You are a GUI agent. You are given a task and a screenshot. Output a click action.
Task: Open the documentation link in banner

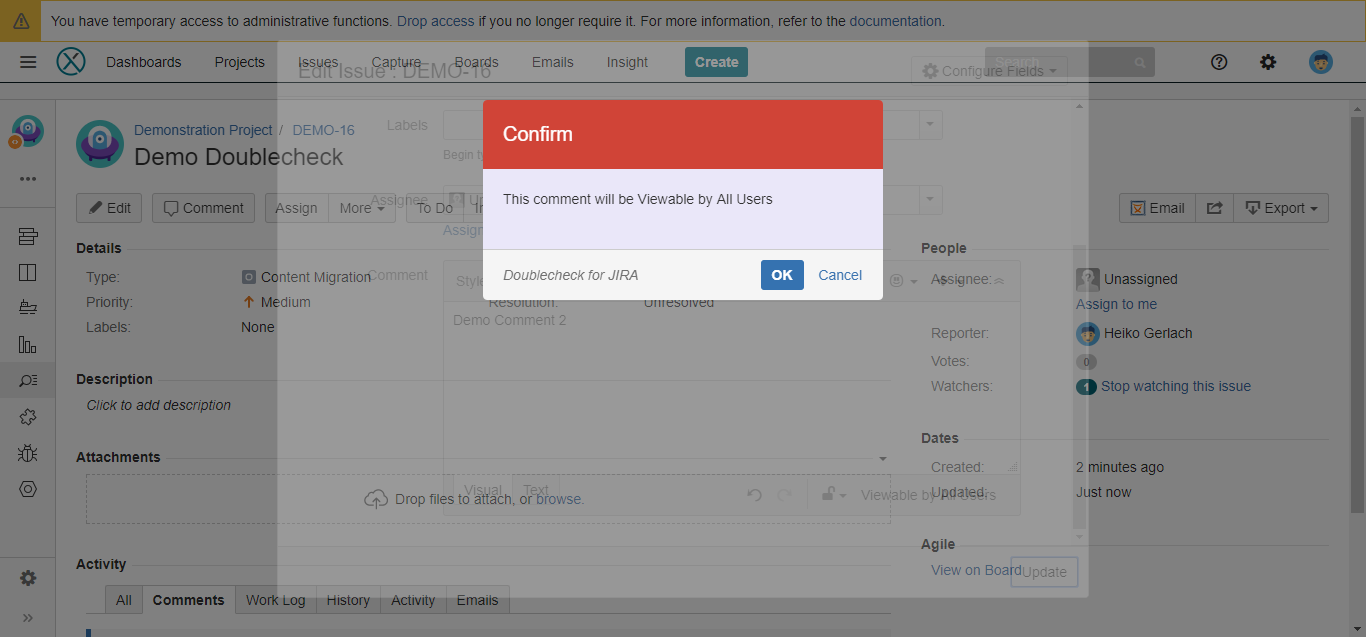(895, 21)
